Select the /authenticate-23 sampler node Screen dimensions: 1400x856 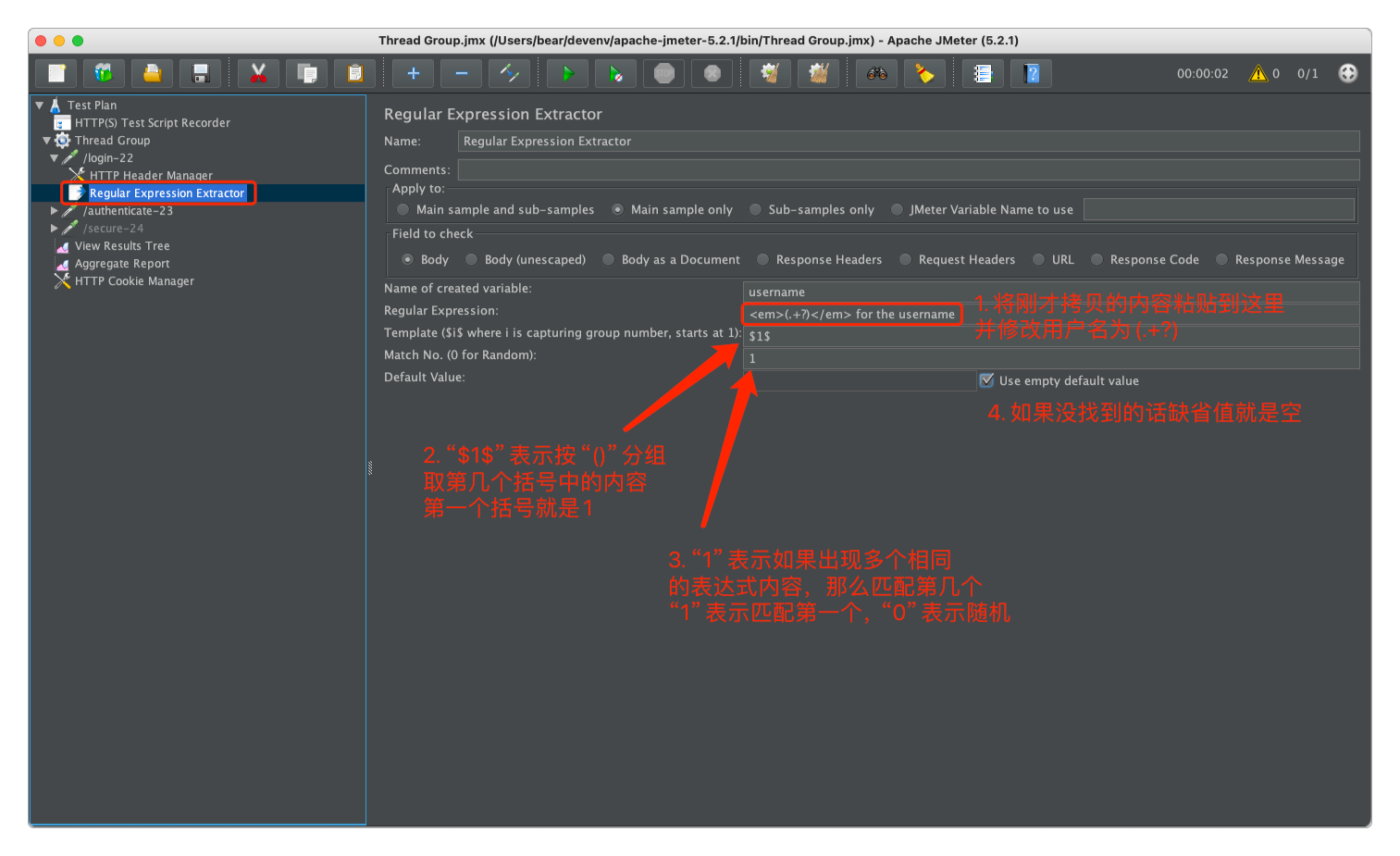tap(128, 211)
